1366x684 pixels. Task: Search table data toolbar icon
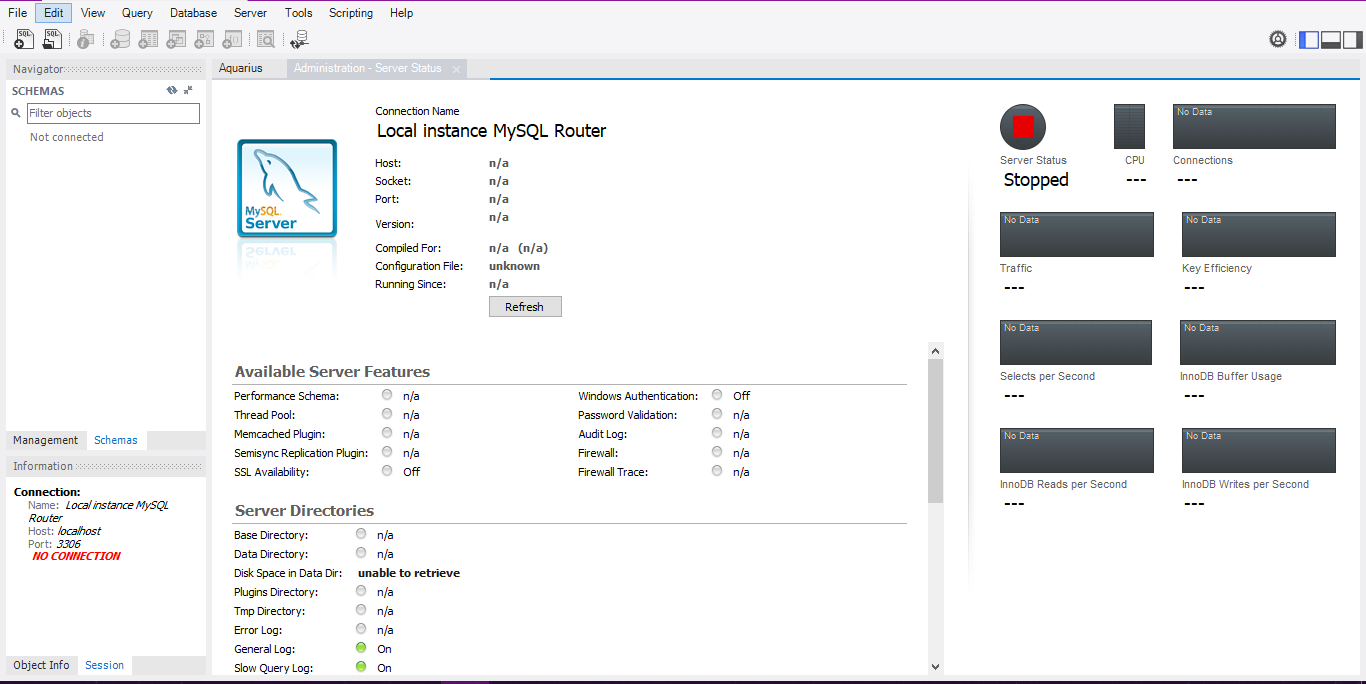tap(266, 39)
